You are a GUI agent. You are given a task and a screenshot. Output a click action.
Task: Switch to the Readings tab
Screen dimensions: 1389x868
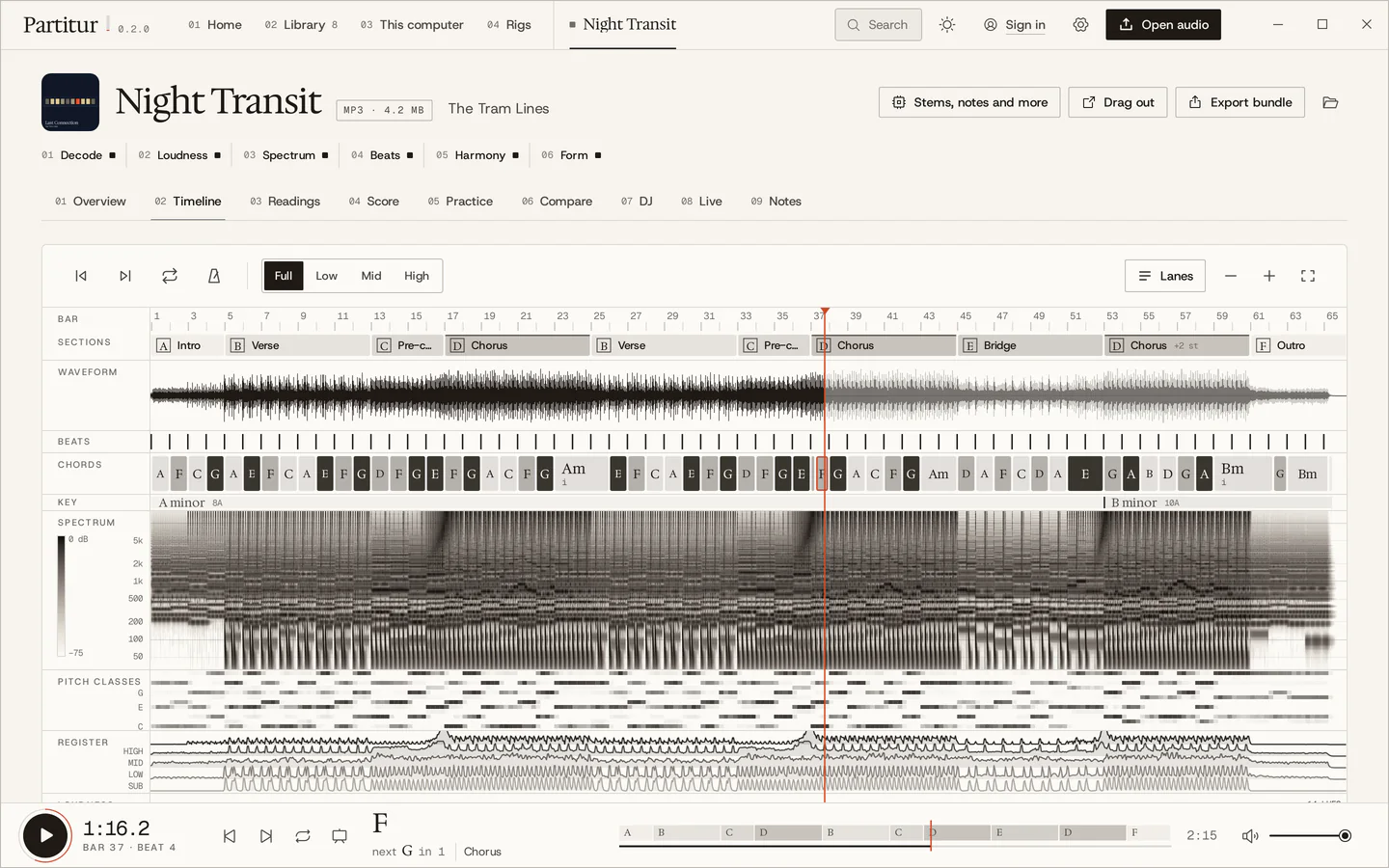(285, 202)
